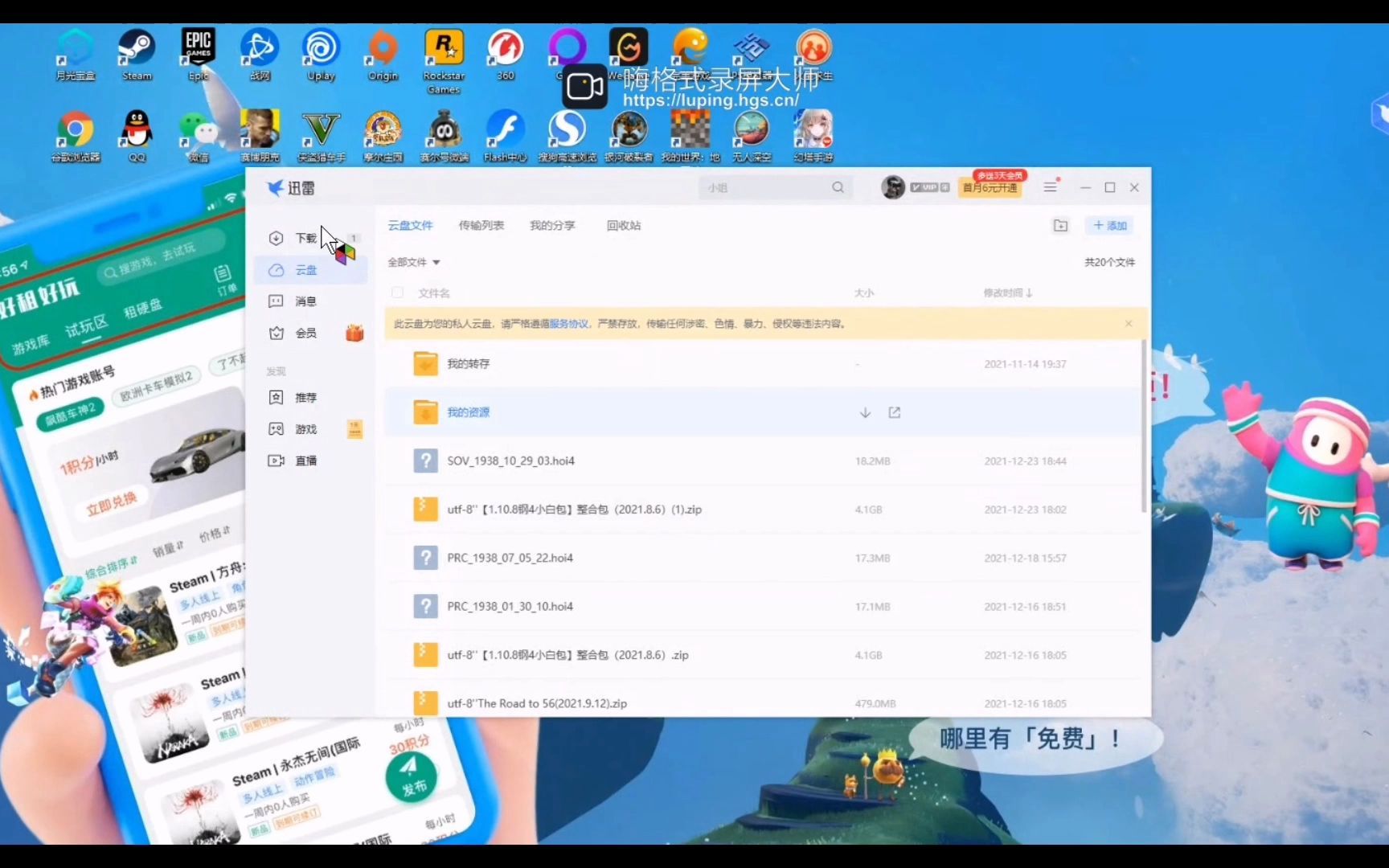Click the blue 添加 button

[x=1109, y=226]
